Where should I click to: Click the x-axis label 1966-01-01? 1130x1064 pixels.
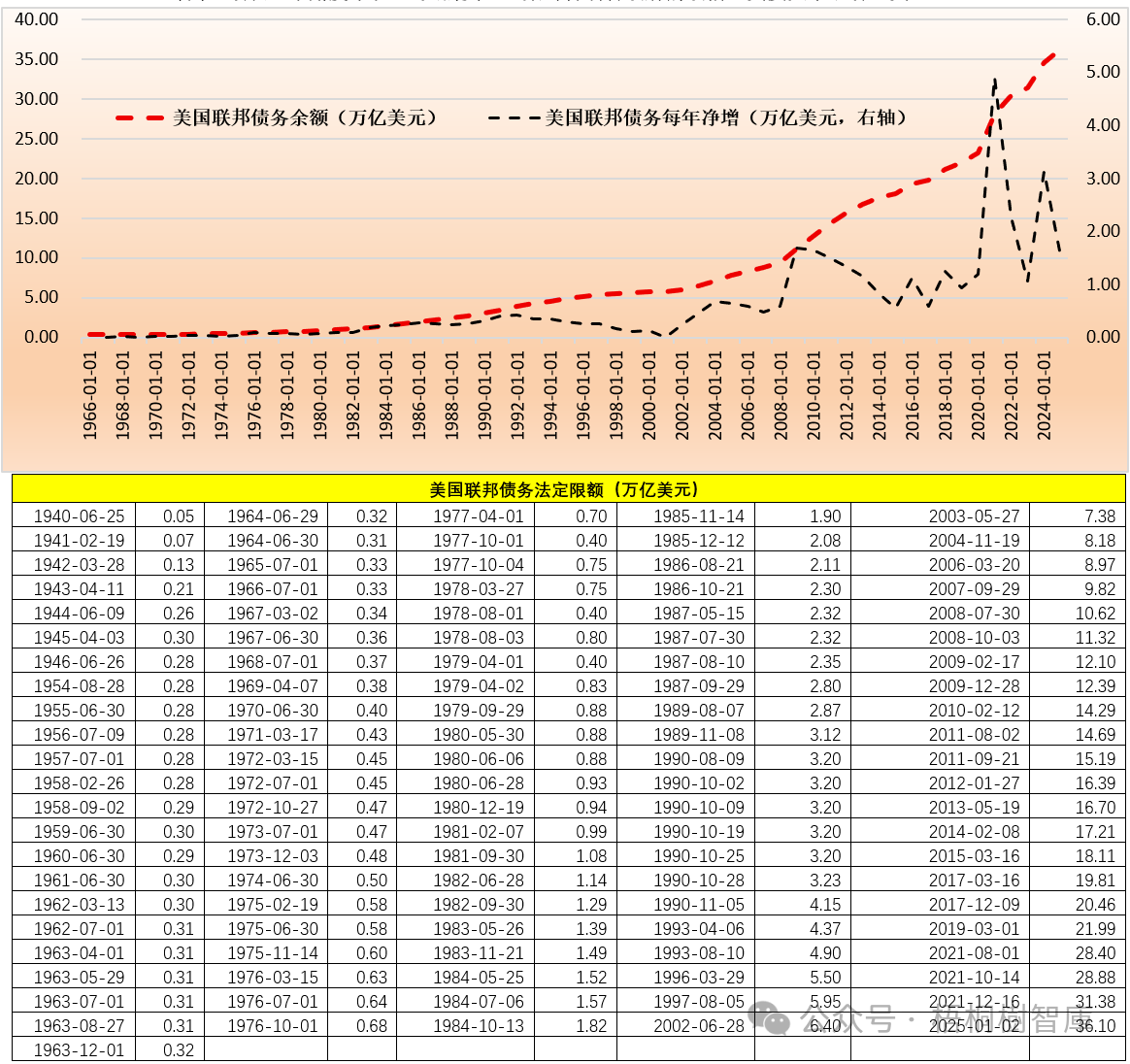[x=90, y=395]
